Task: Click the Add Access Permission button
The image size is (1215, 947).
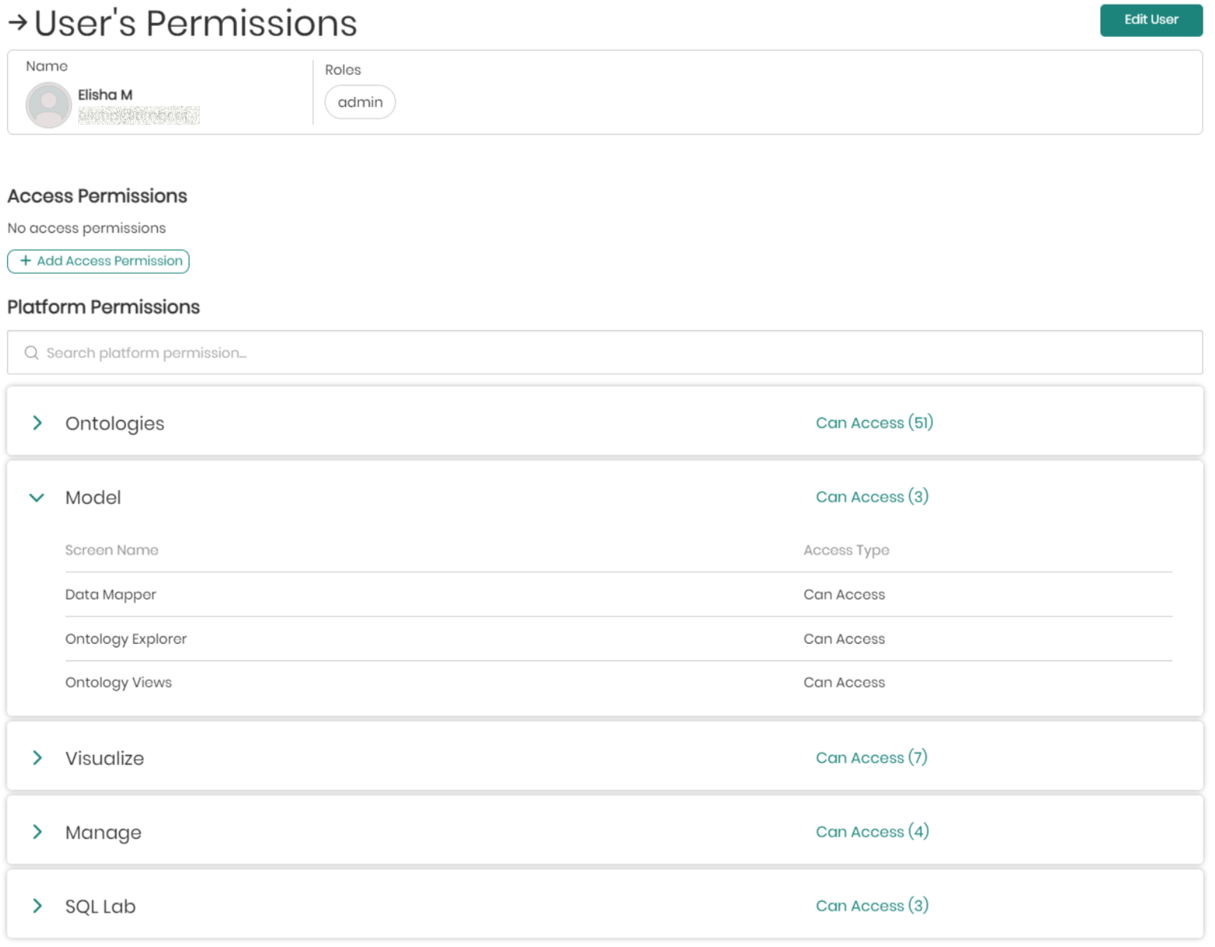Action: [98, 261]
